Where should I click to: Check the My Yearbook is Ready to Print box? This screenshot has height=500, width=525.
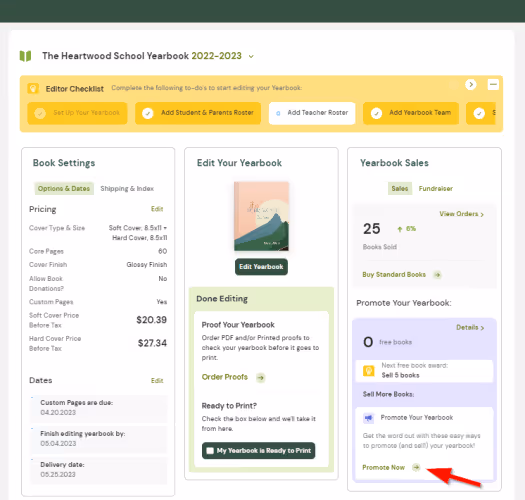coord(210,451)
